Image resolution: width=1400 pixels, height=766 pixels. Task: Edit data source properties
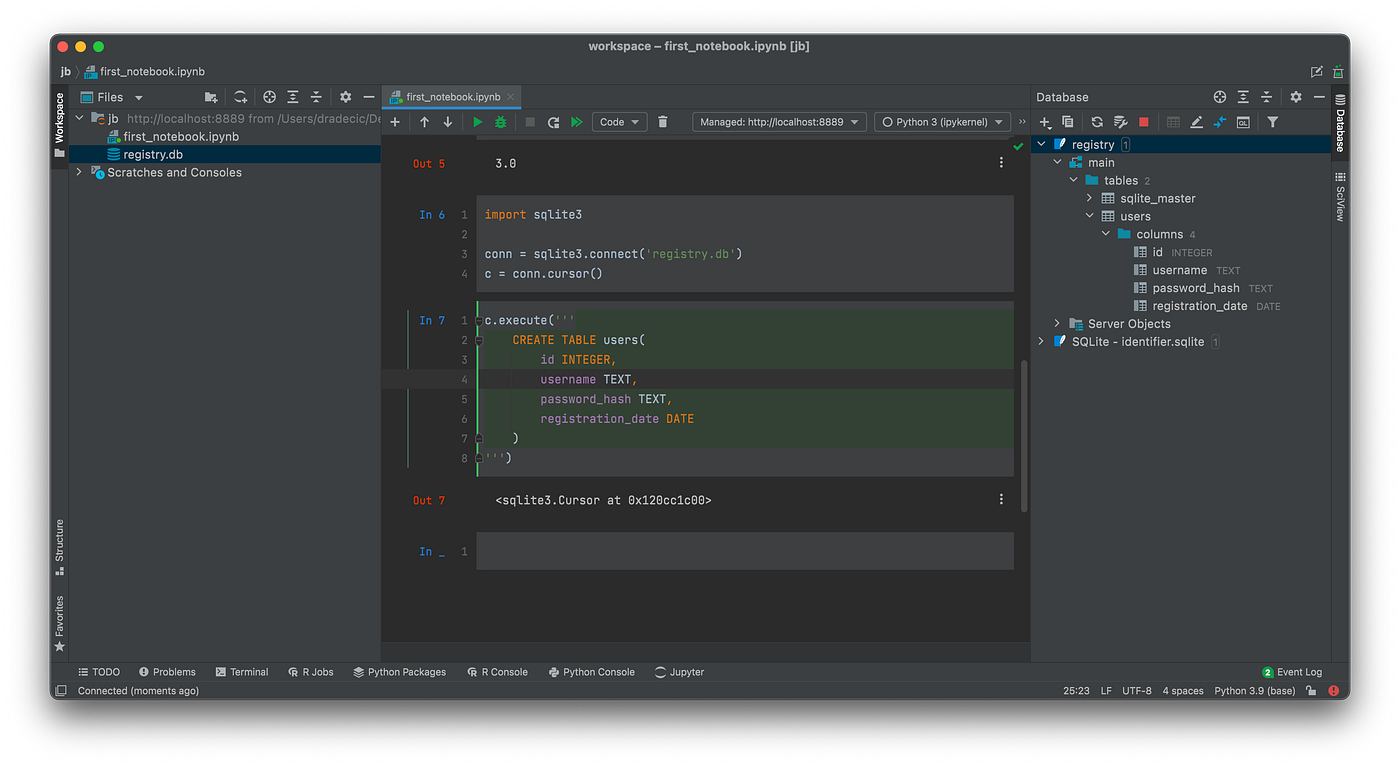point(1120,121)
